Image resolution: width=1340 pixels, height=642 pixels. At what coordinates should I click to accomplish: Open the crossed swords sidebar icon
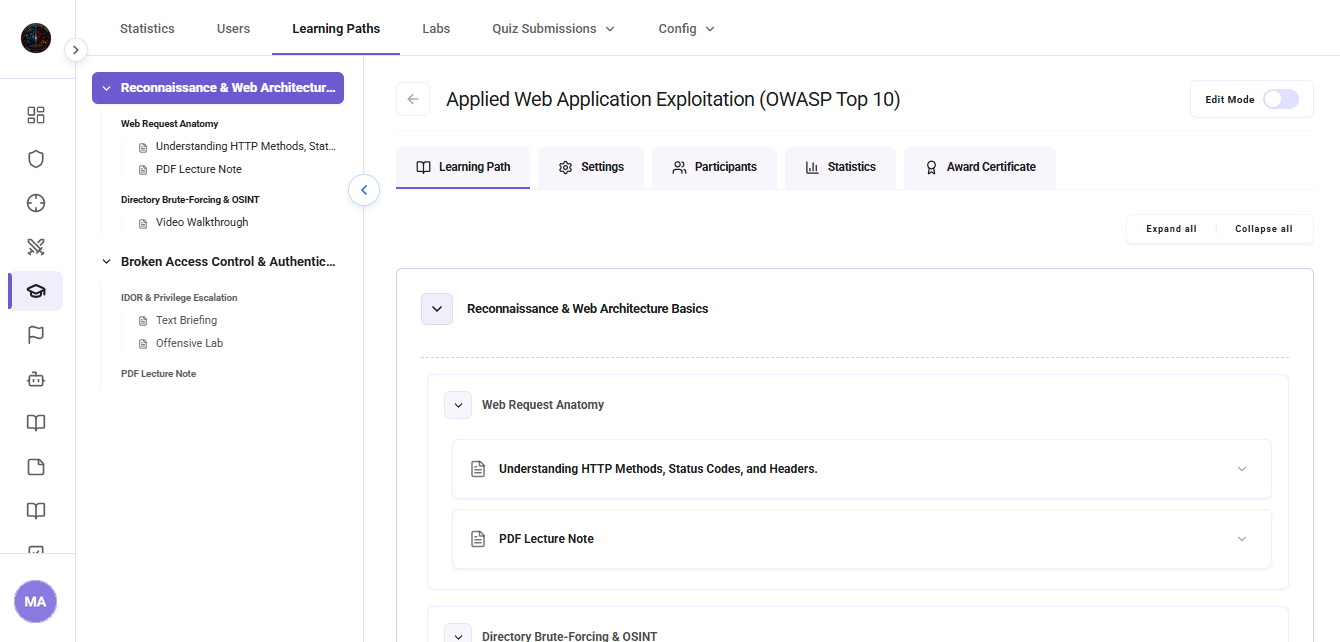(x=36, y=247)
